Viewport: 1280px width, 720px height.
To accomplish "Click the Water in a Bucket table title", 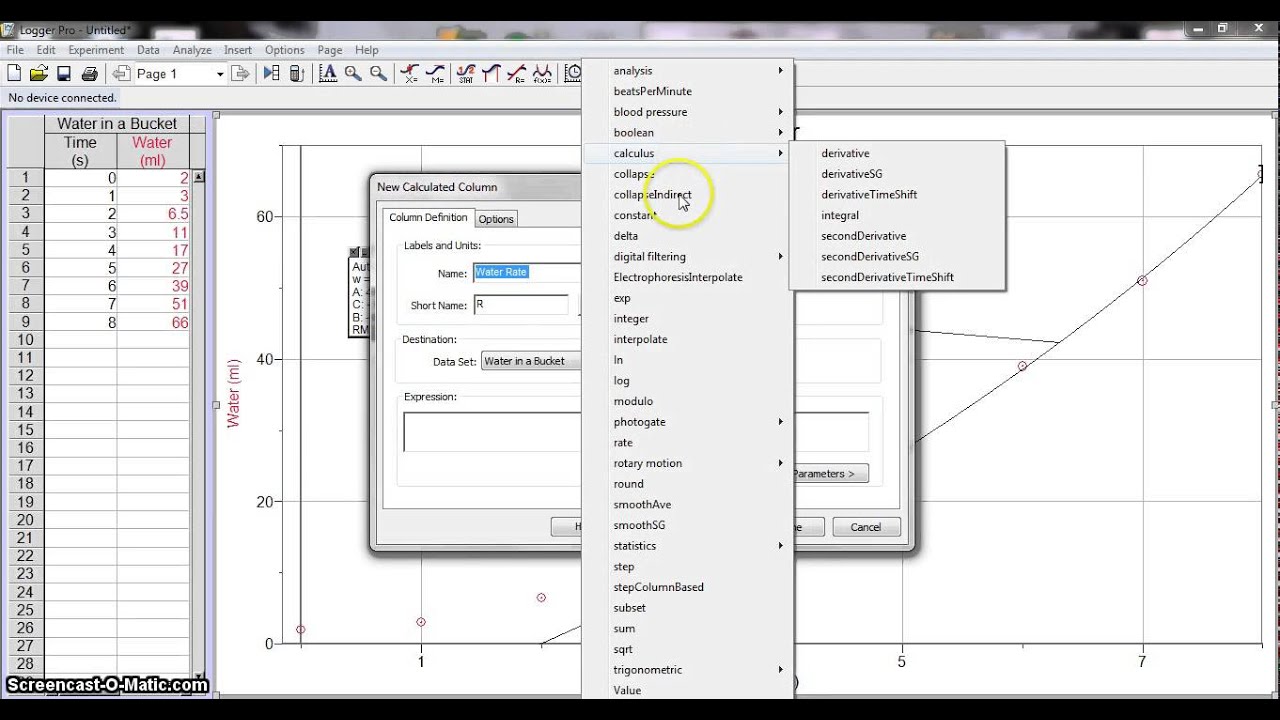I will [117, 124].
